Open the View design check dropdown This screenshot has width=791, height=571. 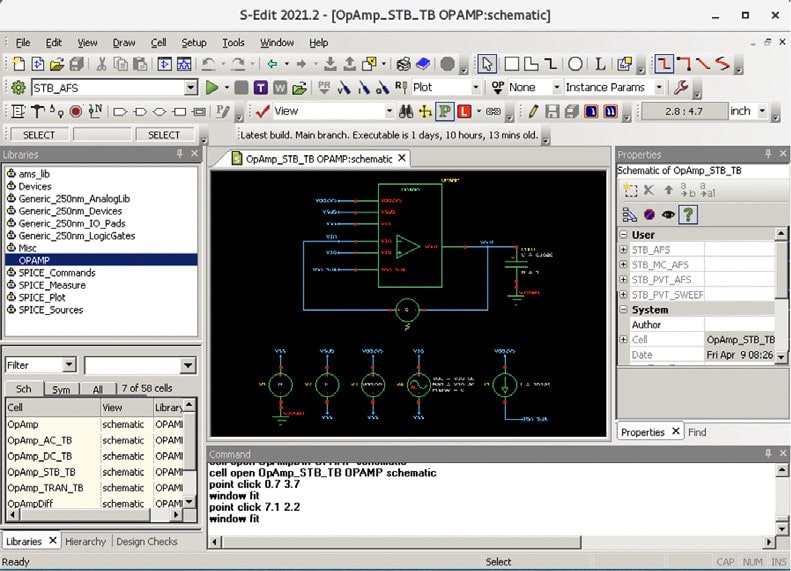(389, 111)
